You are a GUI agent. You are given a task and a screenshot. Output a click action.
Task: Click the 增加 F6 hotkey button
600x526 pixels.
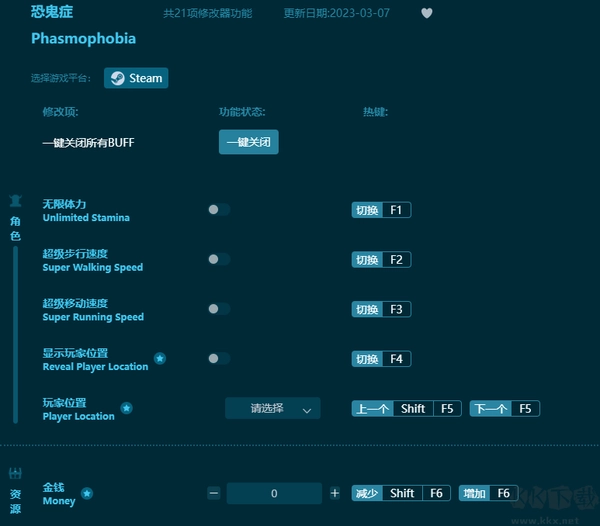(x=487, y=493)
